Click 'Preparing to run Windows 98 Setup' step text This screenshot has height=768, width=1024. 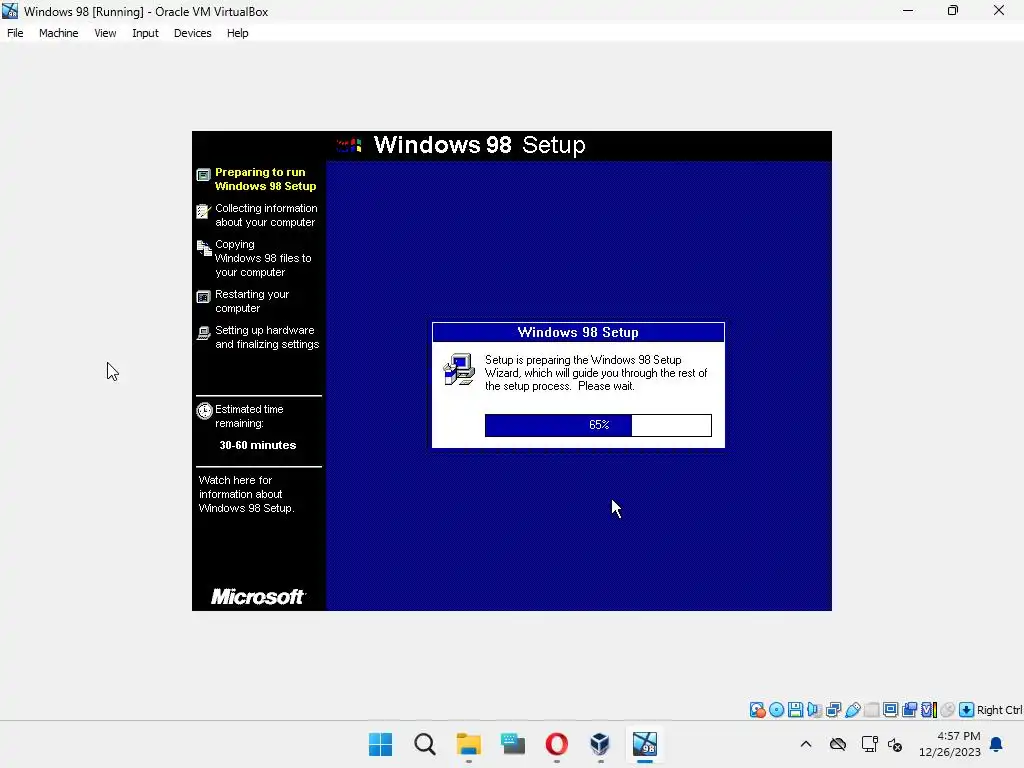coord(265,179)
